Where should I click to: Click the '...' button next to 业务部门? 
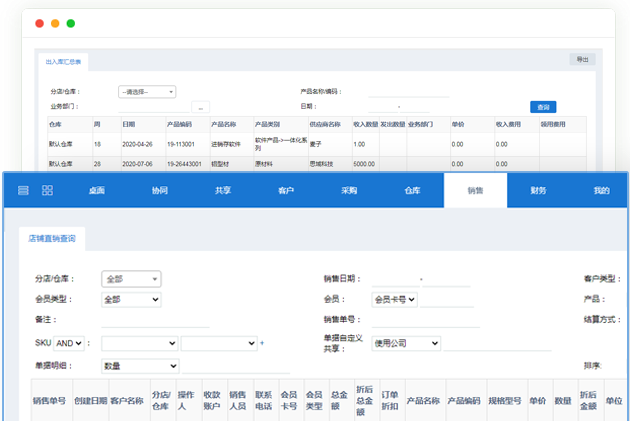click(200, 106)
